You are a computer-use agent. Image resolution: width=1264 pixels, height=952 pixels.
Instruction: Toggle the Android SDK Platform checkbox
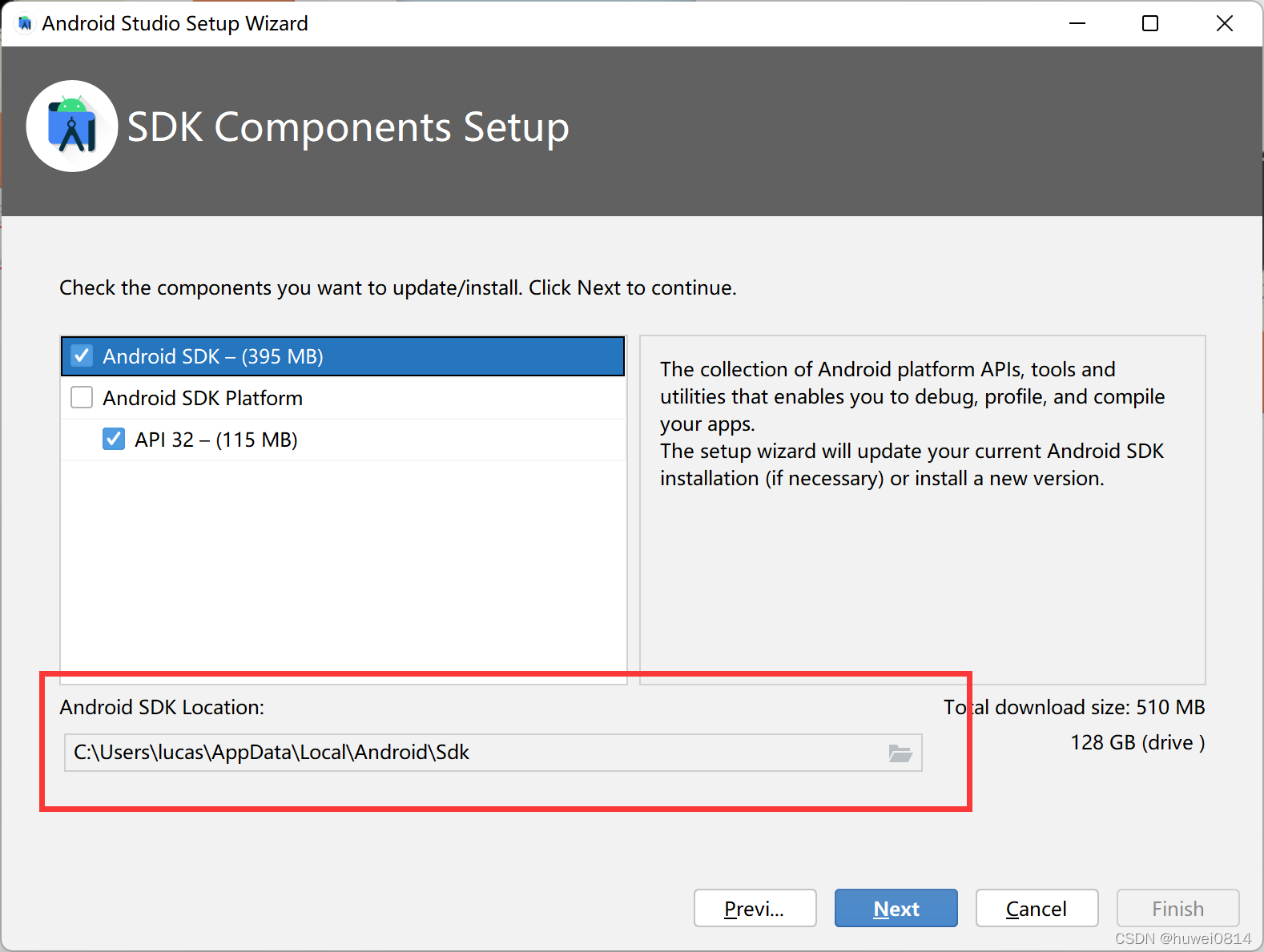coord(82,397)
